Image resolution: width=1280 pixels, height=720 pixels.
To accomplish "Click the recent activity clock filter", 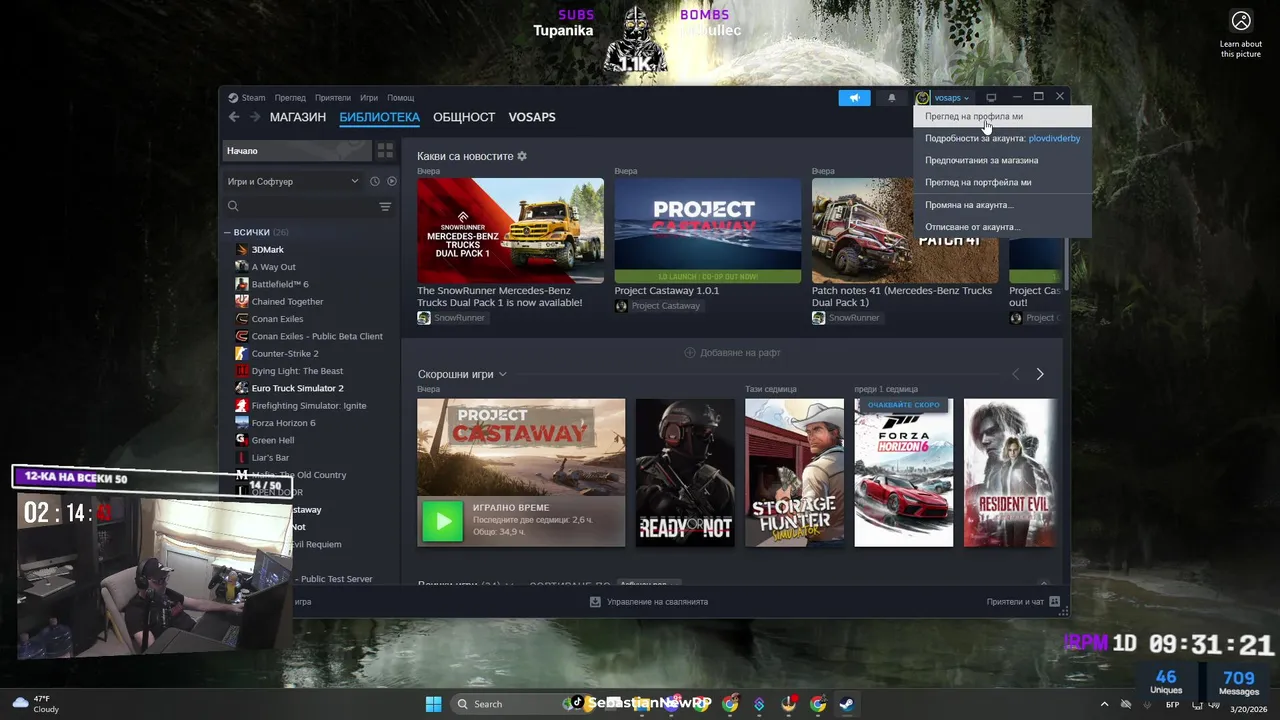I will coord(375,181).
